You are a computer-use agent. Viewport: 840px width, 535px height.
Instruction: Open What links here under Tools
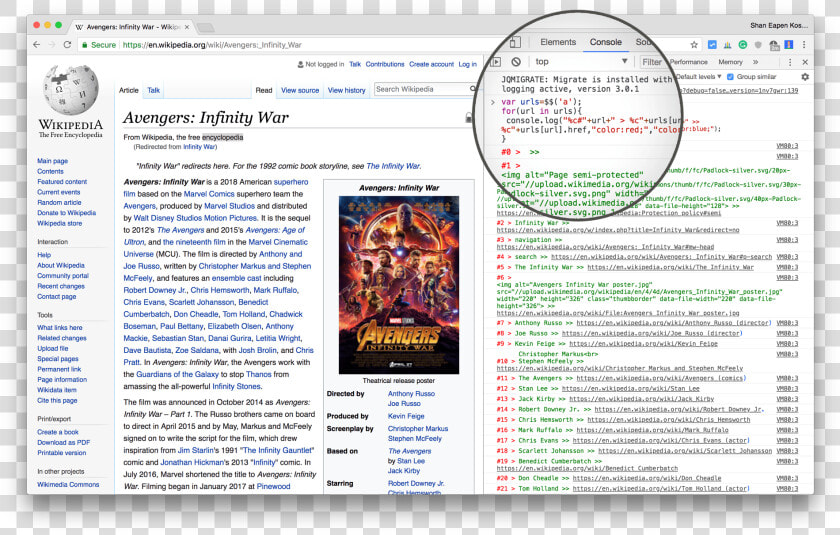click(x=59, y=327)
